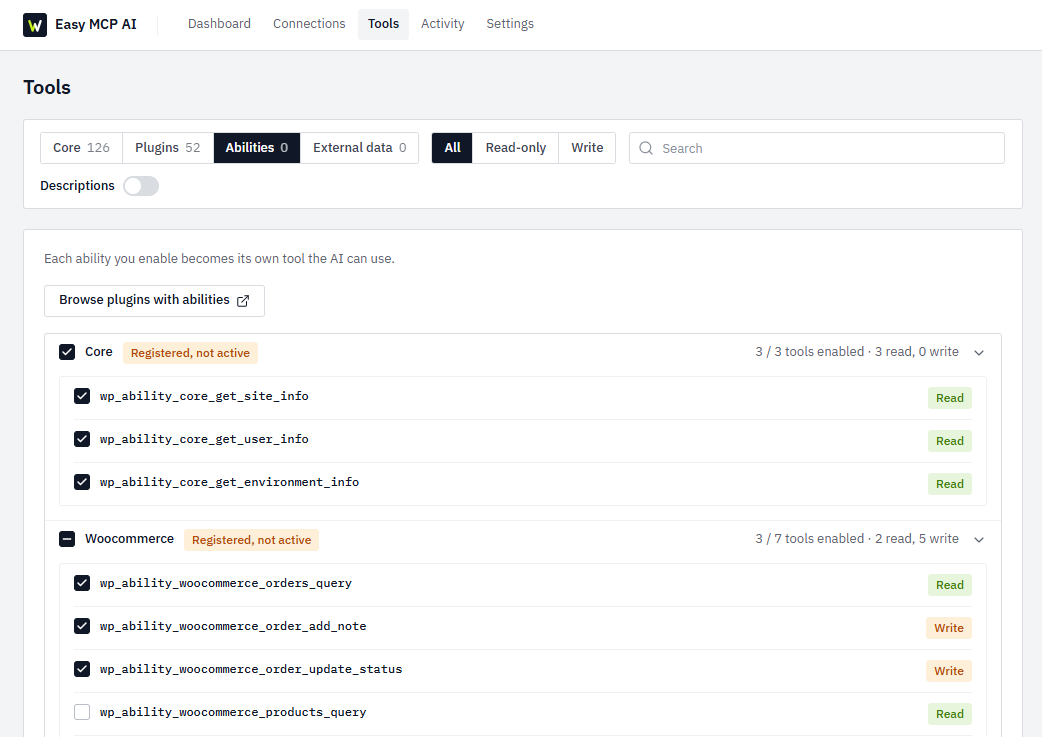
Task: Click the wp_ability_woocommerce_order_update_status name
Action: 251,669
